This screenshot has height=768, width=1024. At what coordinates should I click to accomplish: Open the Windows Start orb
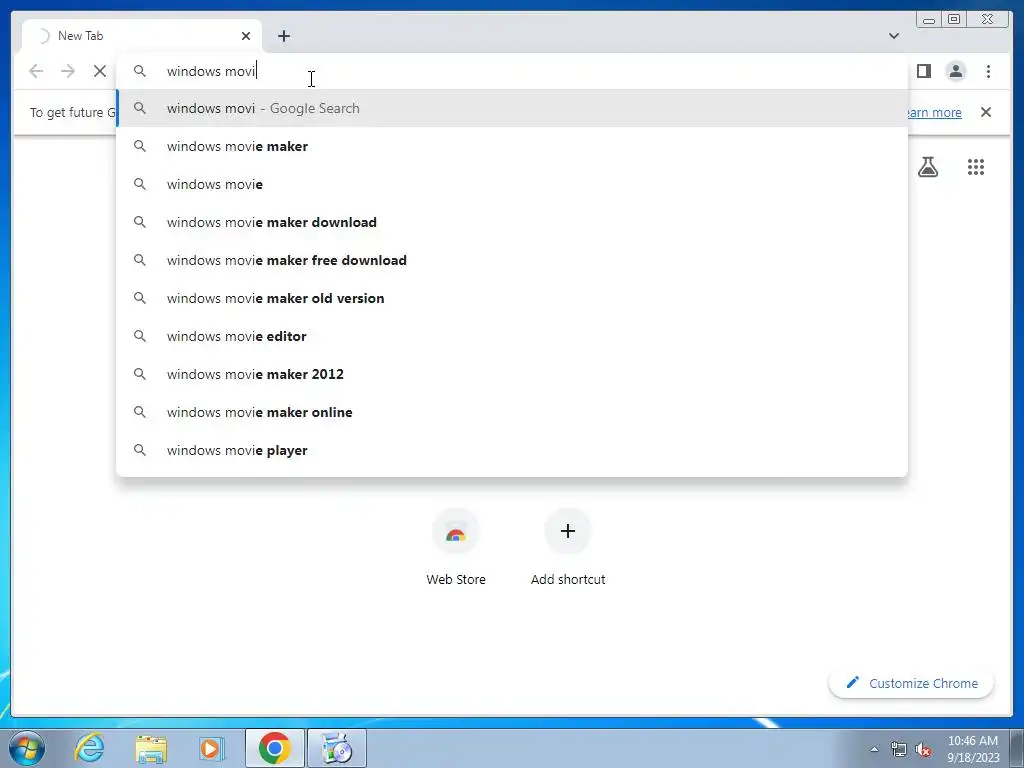(x=27, y=748)
